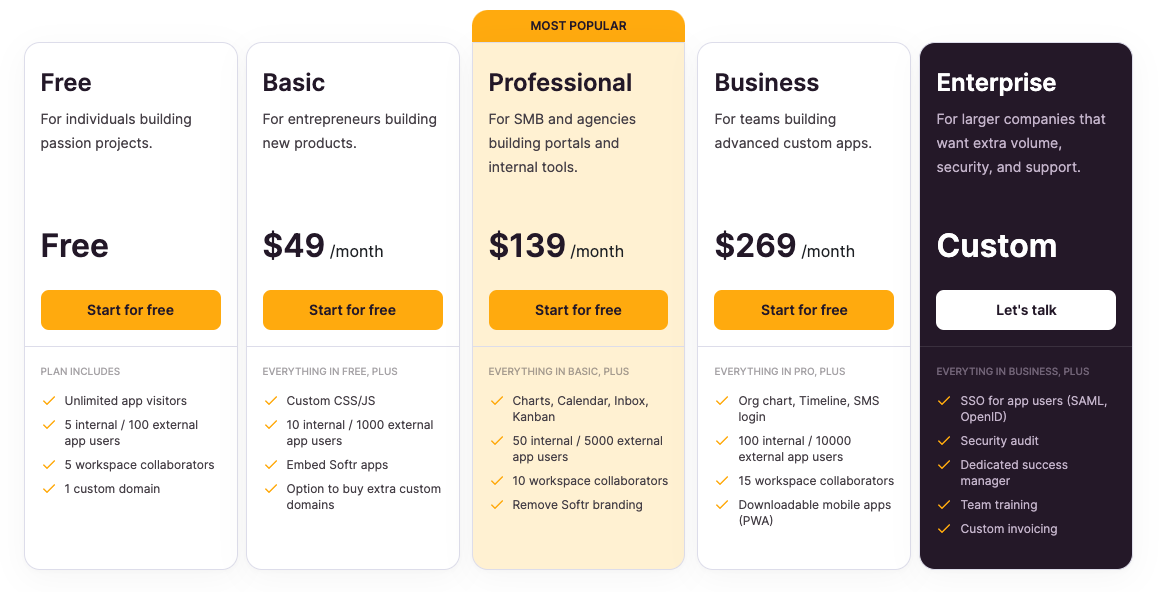Click the checkmark beside Unlimited app visitors
The height and width of the screenshot is (592, 1161).
pos(49,401)
